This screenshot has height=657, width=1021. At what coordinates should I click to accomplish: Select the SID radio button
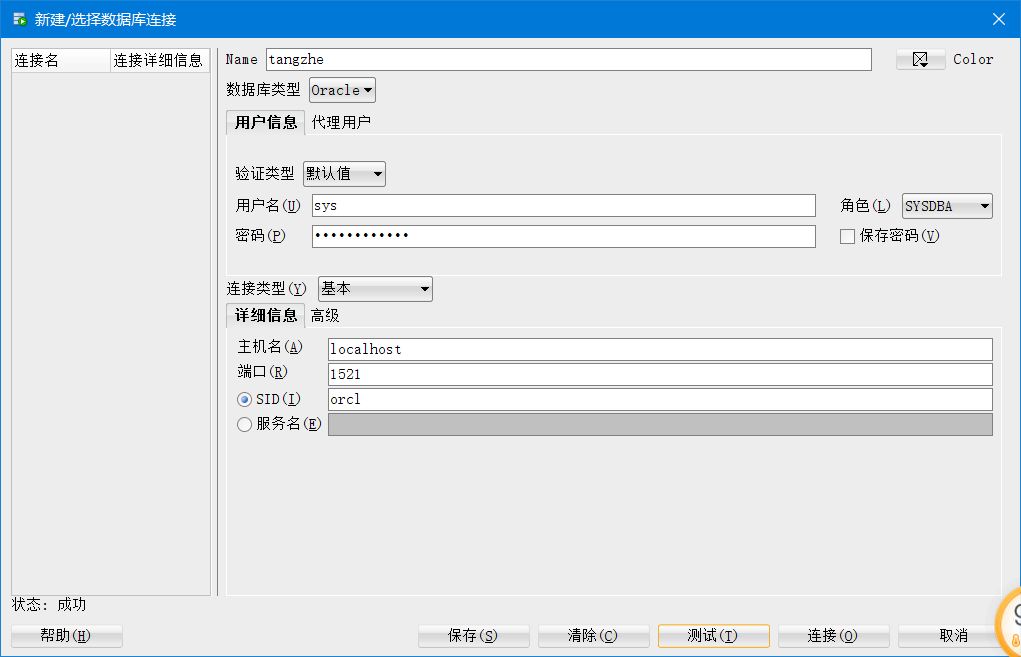tap(244, 398)
